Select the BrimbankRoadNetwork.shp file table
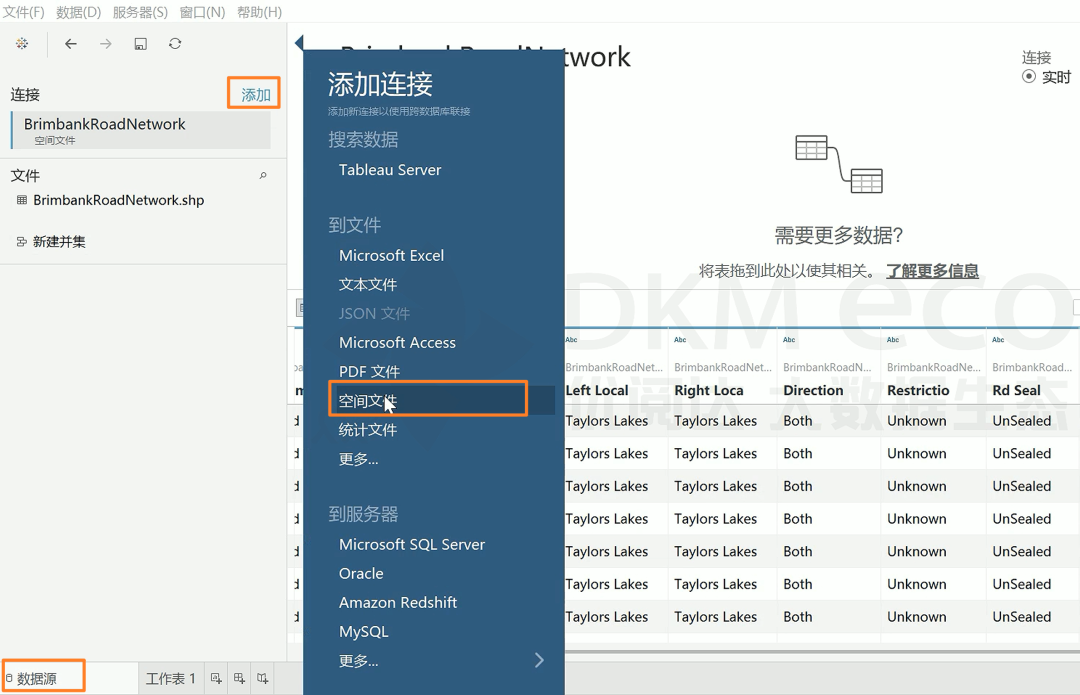The height and width of the screenshot is (695, 1080). [118, 200]
